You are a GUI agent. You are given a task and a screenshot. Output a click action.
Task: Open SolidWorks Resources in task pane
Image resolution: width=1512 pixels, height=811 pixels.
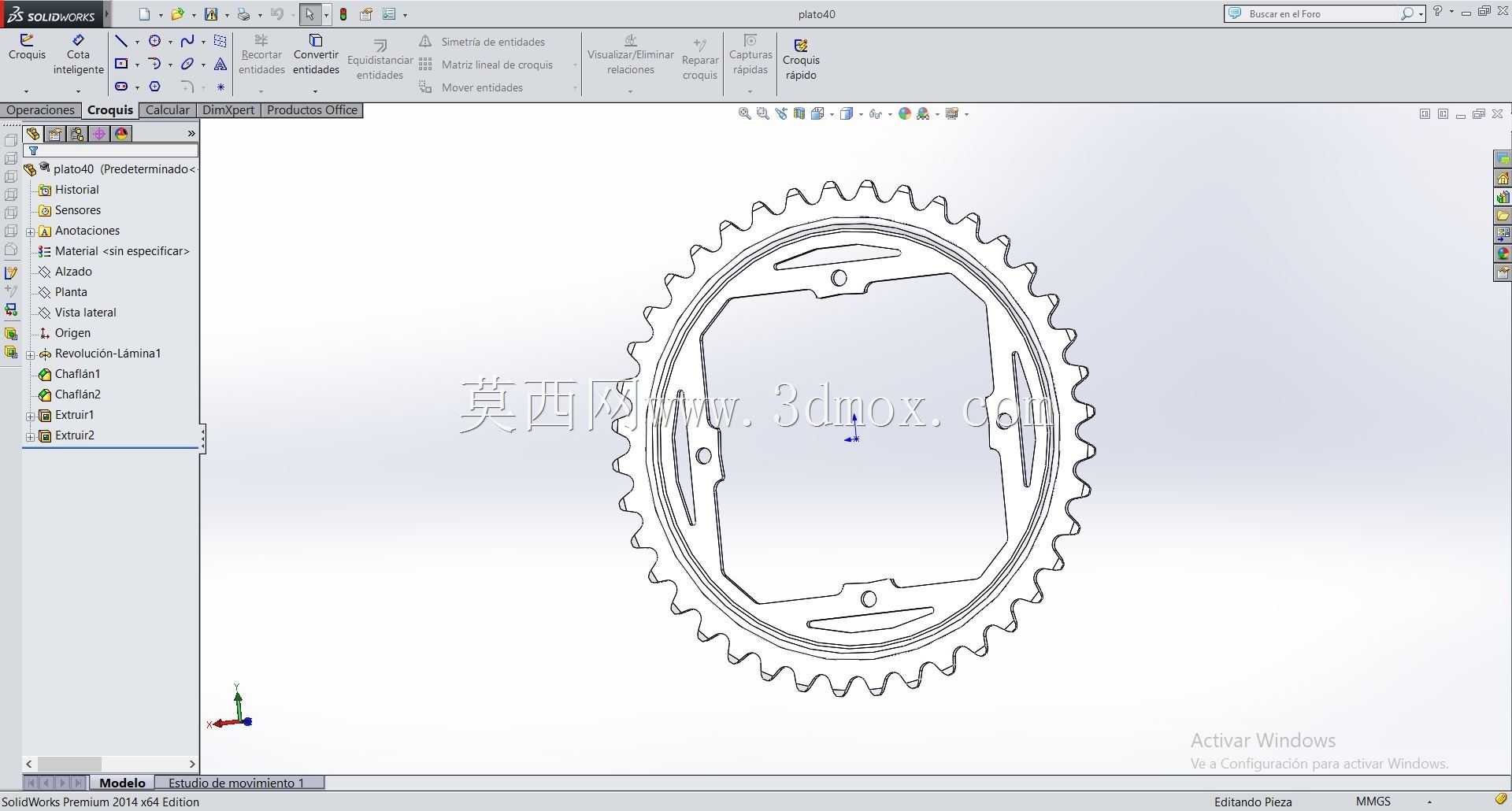click(x=1503, y=179)
